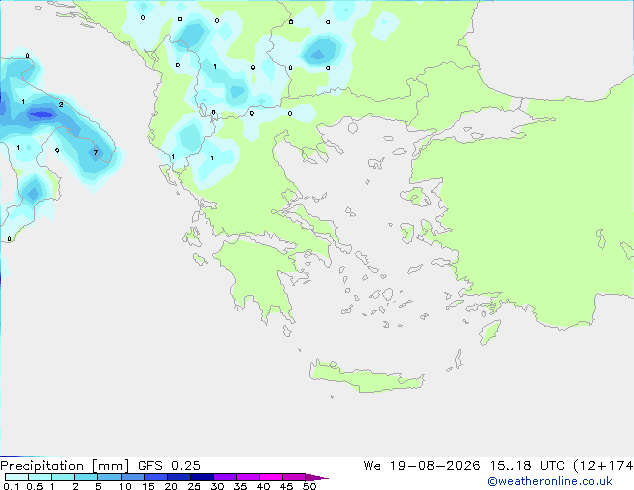This screenshot has width=634, height=490.
Task: Click the 'We 19-08-2026' date text
Action: click(422, 466)
